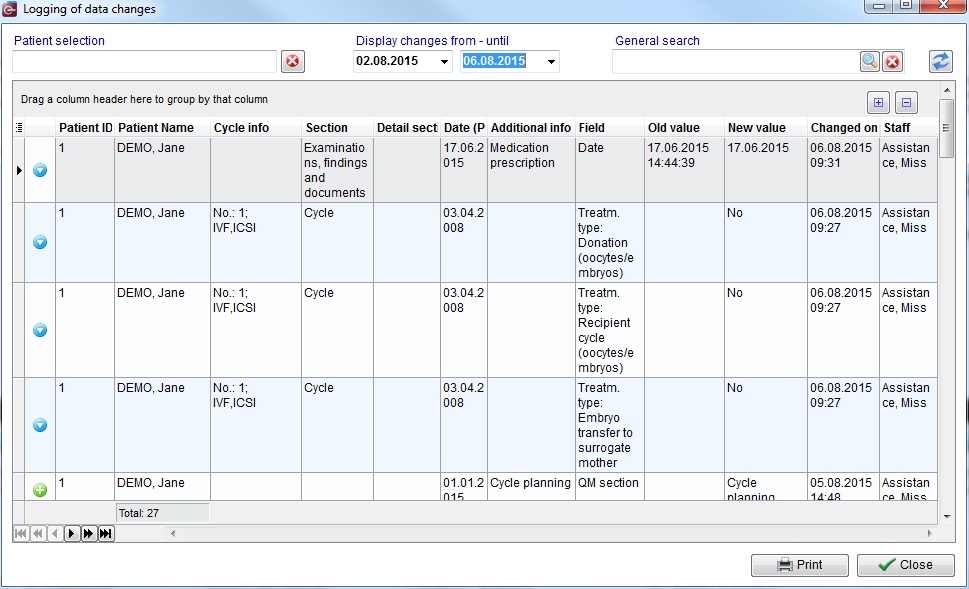Viewport: 969px width, 589px height.
Task: Select the 'Cycle planning' additional info cell
Action: pos(531,487)
